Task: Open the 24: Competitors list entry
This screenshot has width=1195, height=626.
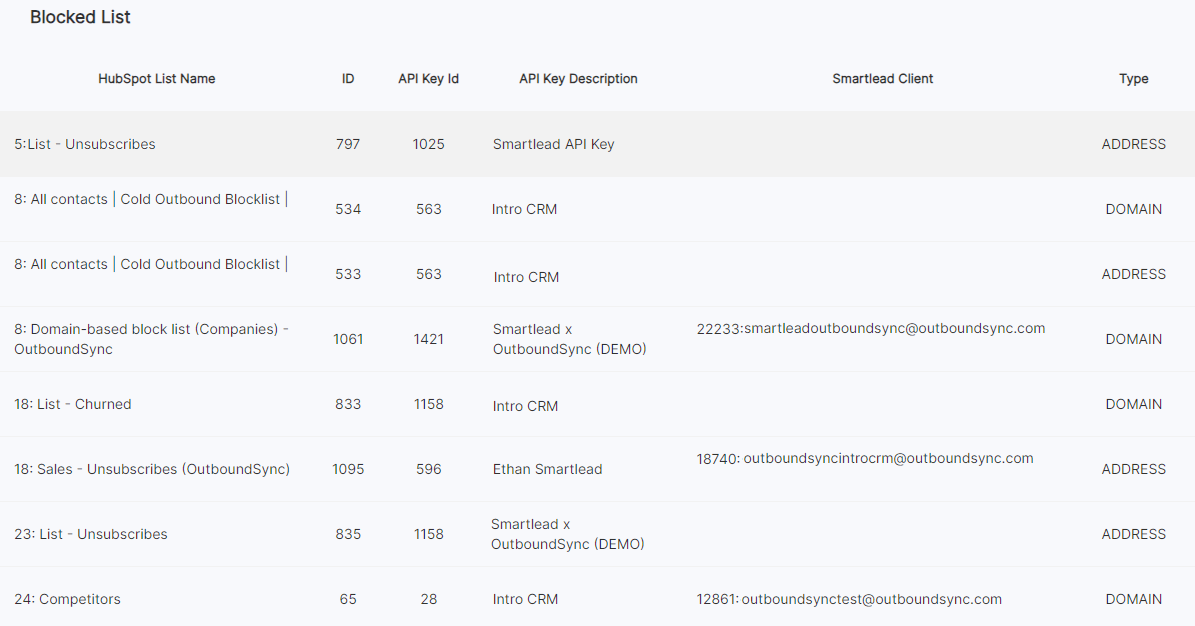Action: pos(67,599)
